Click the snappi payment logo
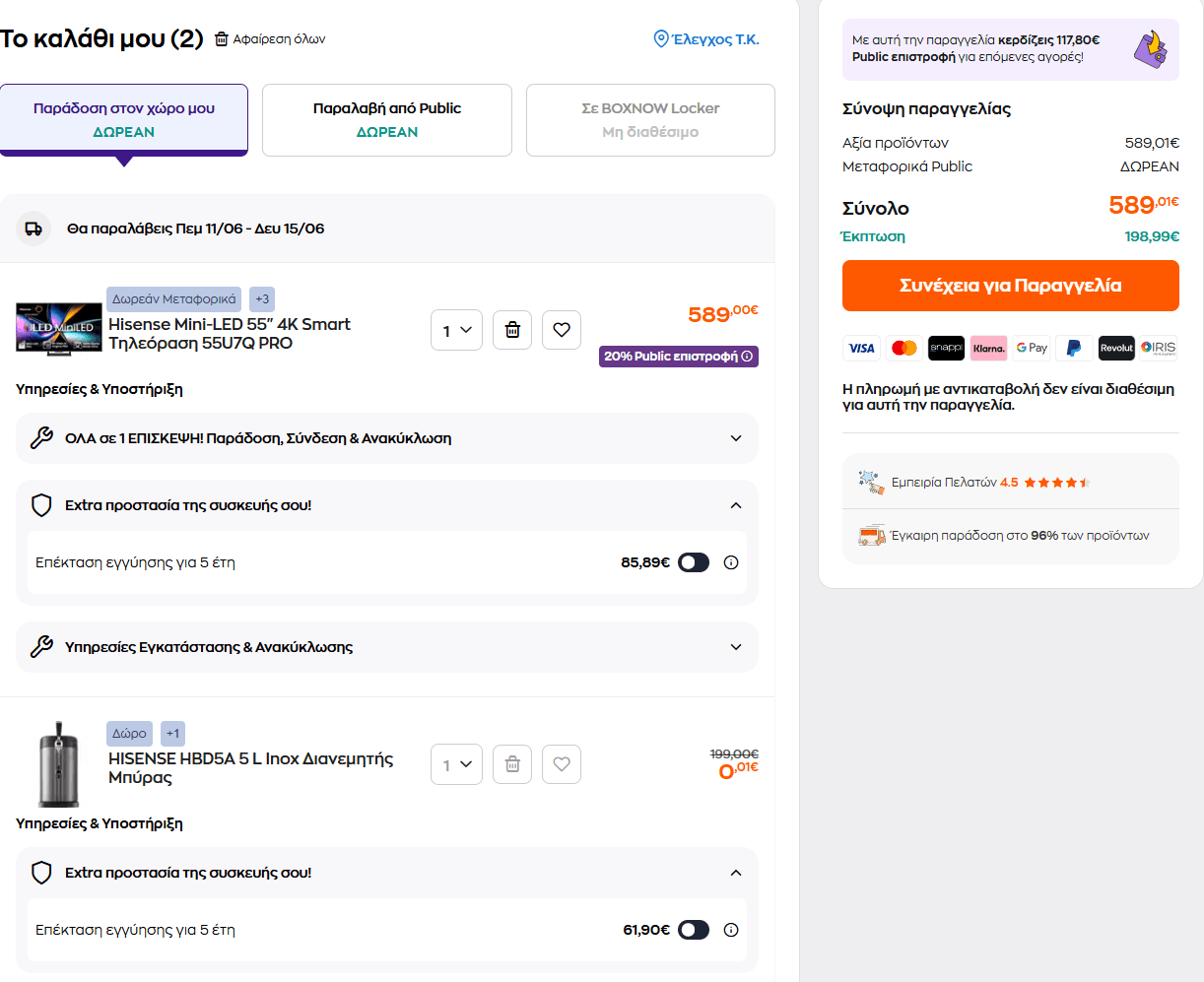The image size is (1204, 982). click(946, 348)
